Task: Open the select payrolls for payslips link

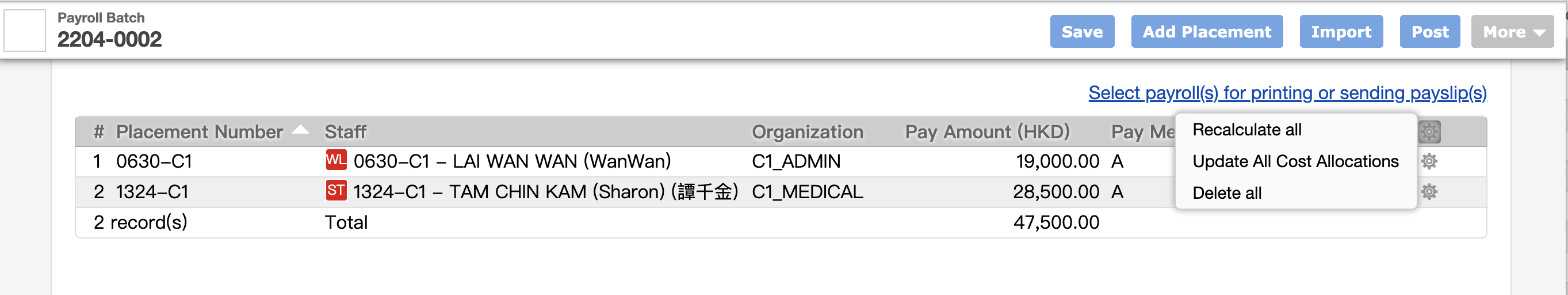Action: (x=1287, y=93)
